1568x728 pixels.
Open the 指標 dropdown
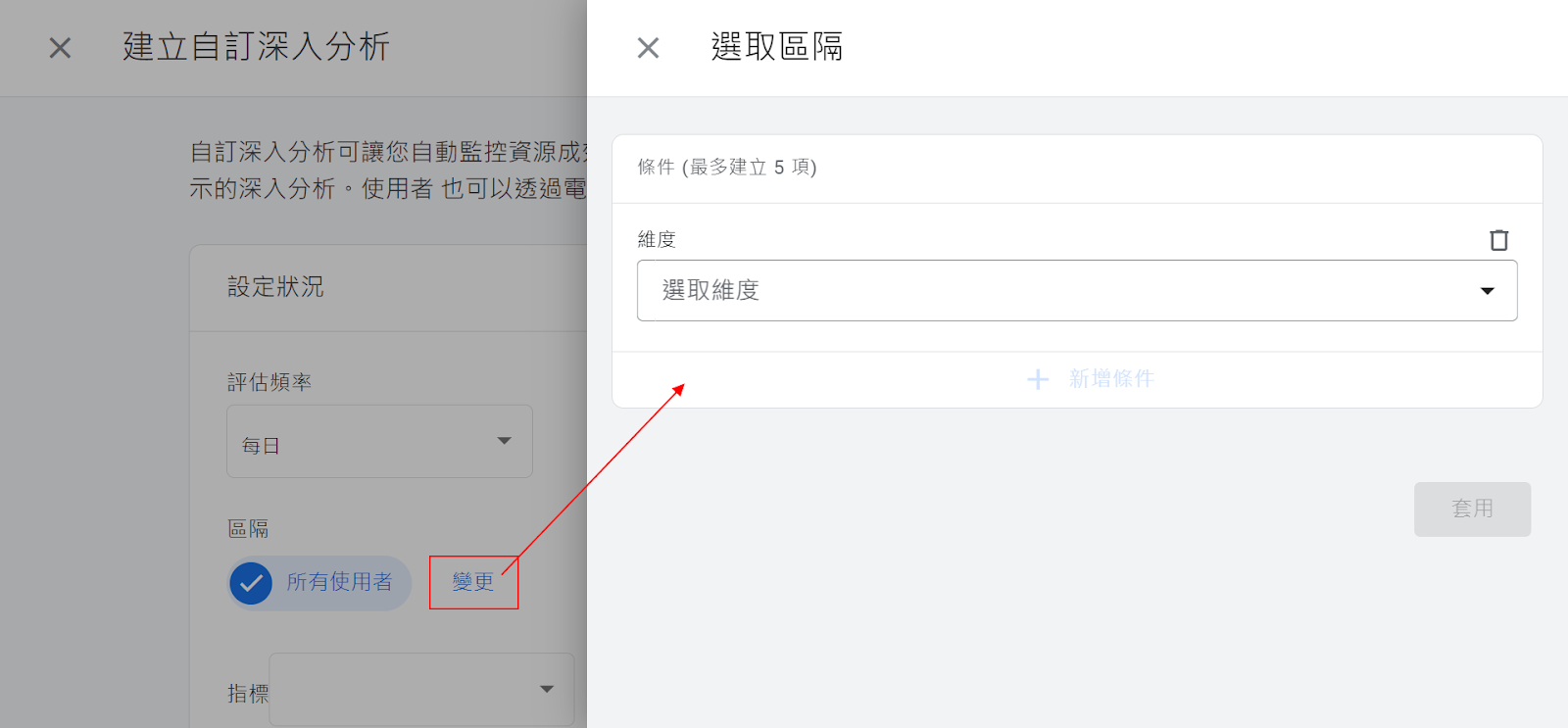pos(421,690)
